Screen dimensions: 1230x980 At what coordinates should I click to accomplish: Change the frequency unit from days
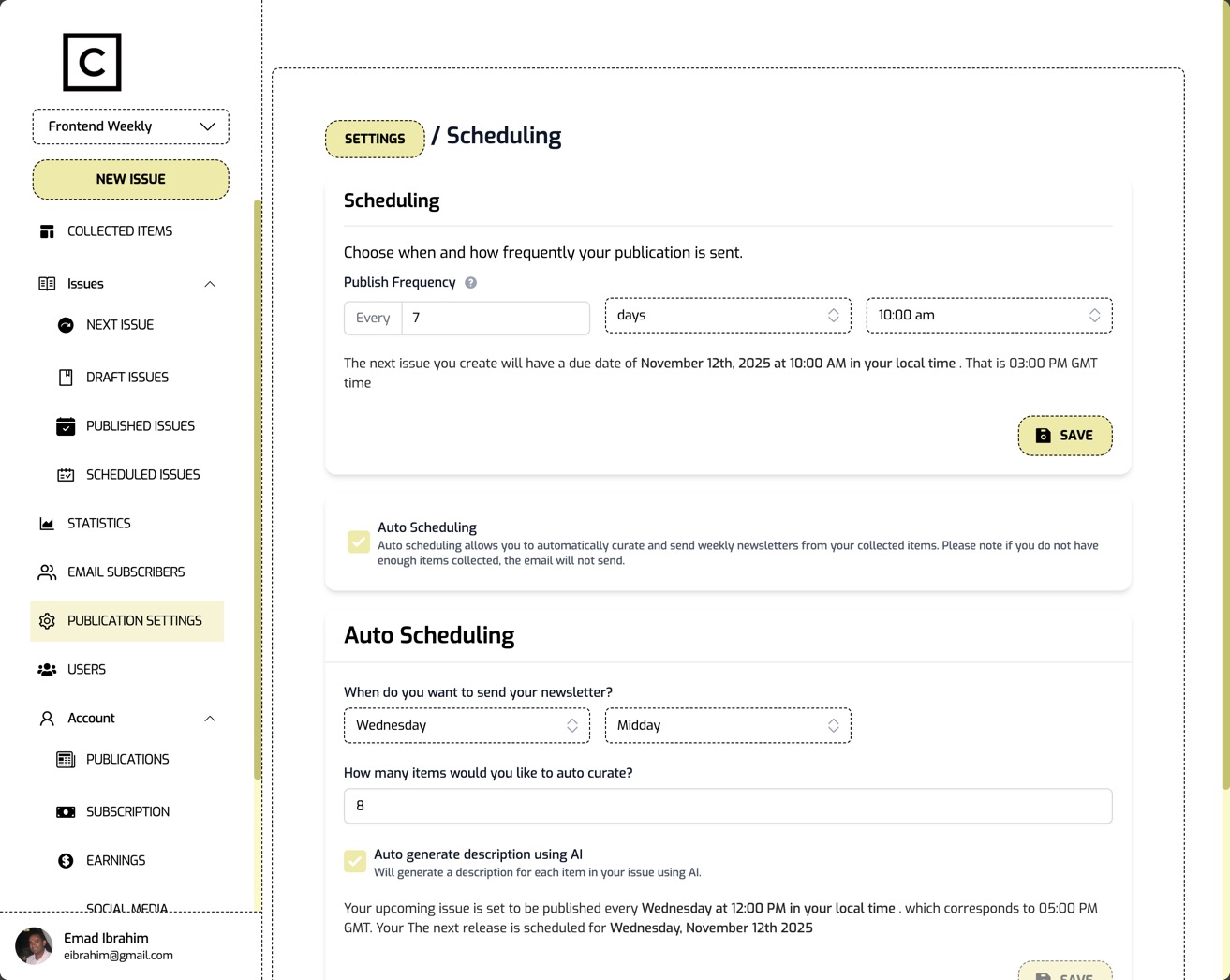click(728, 315)
